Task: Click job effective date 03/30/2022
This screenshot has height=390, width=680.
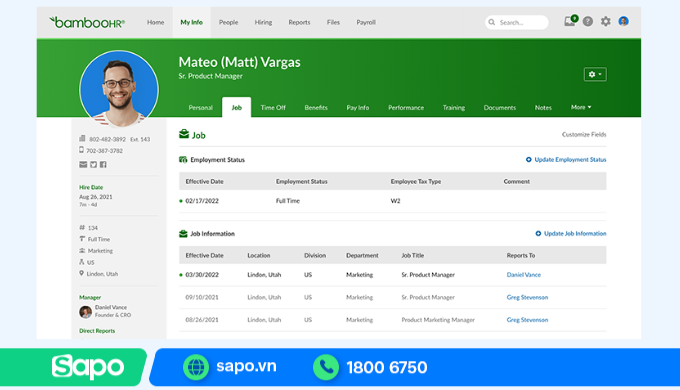Action: click(202, 275)
